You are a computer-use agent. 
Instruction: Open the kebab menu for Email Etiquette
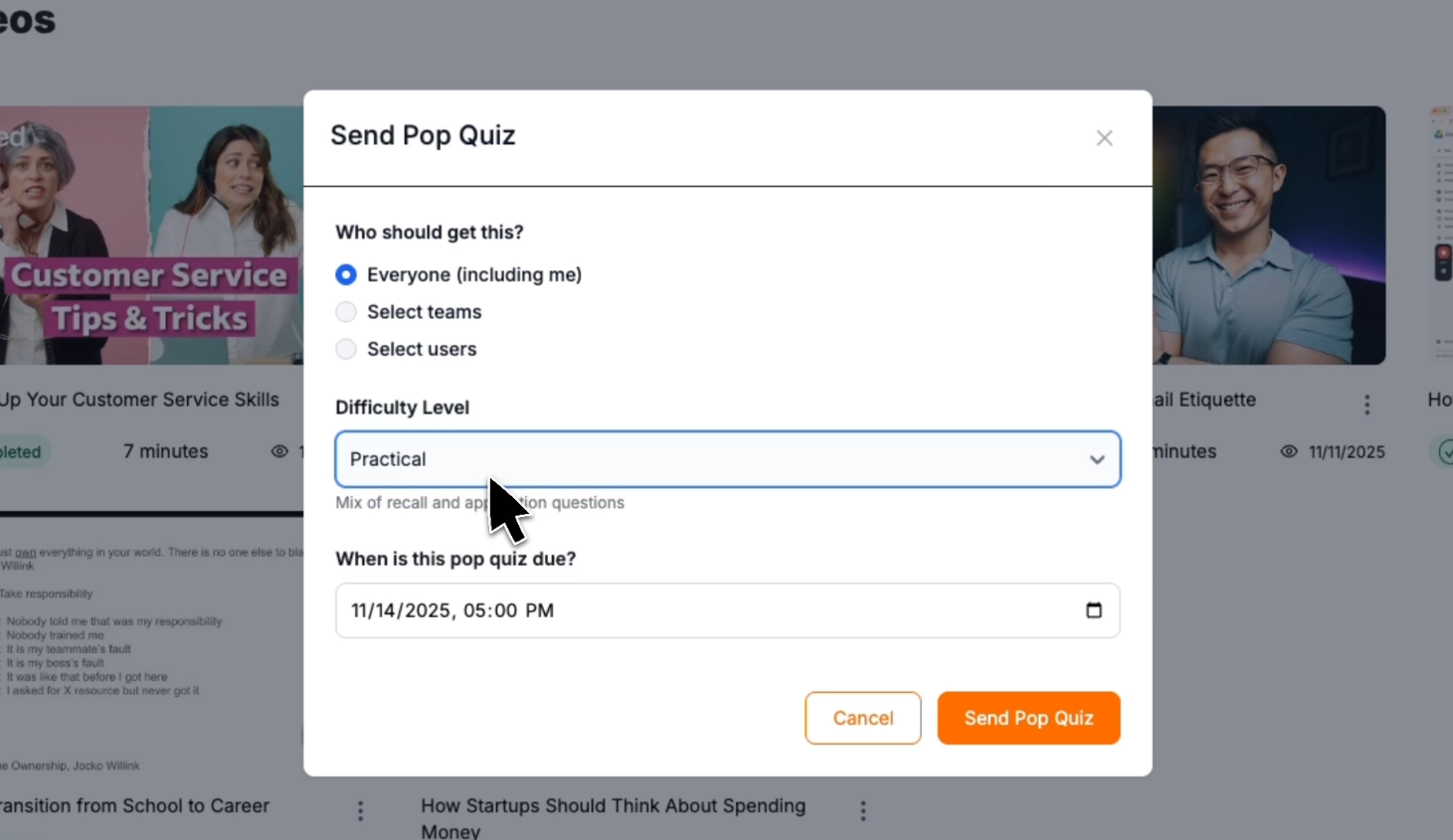[x=1366, y=404]
